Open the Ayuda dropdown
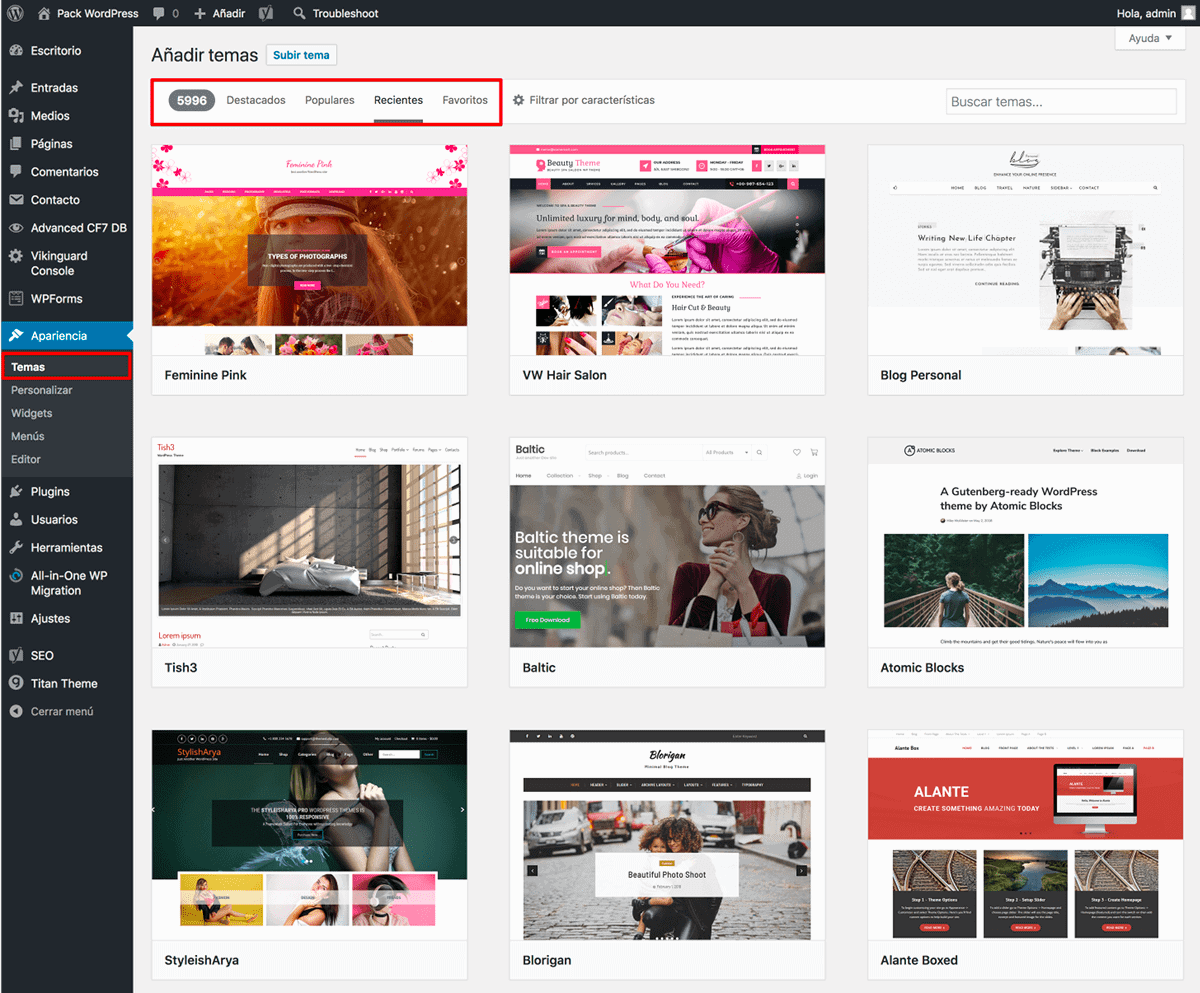Image resolution: width=1200 pixels, height=993 pixels. 1148,37
